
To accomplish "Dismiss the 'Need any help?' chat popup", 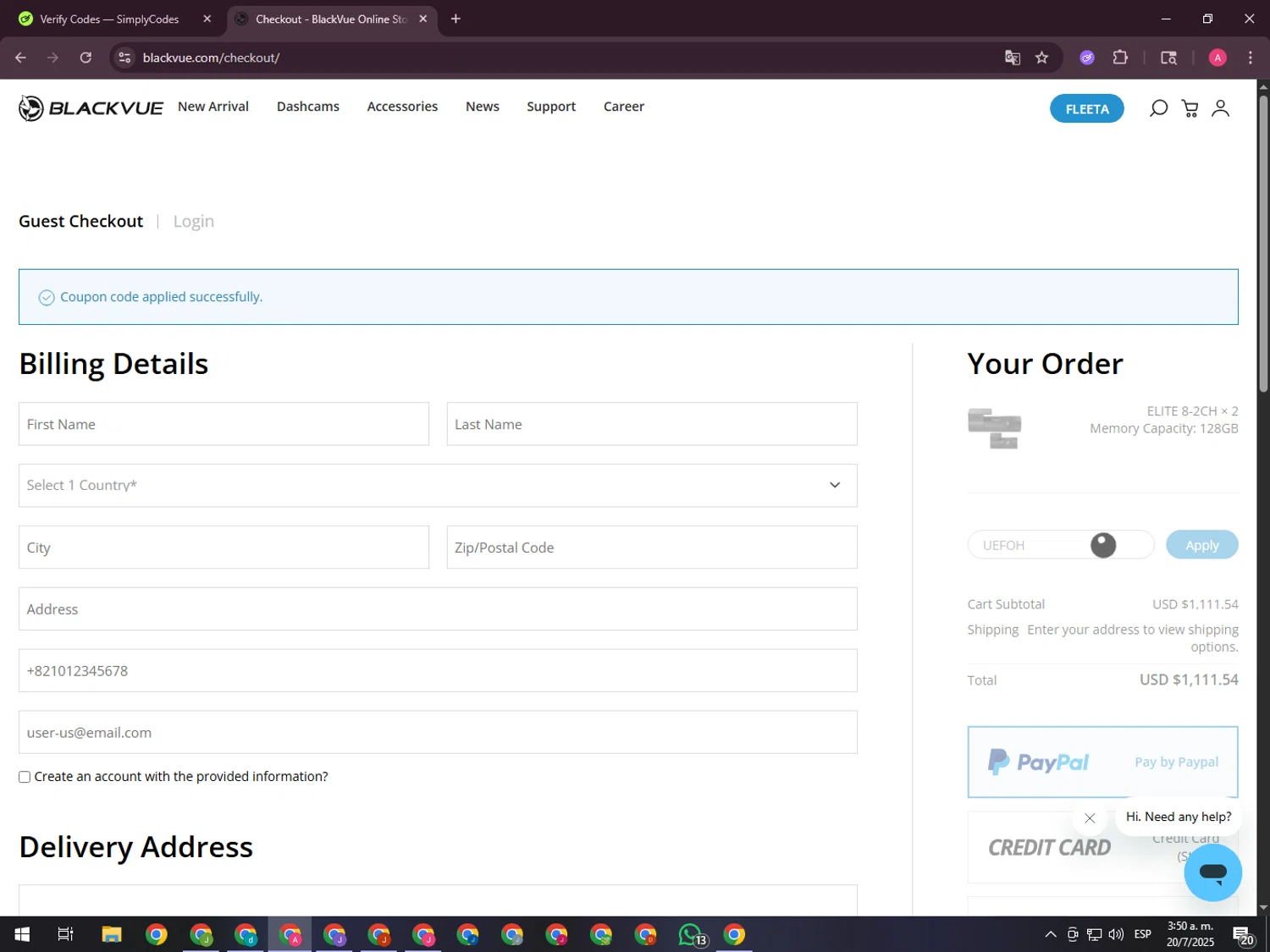I will pyautogui.click(x=1090, y=818).
